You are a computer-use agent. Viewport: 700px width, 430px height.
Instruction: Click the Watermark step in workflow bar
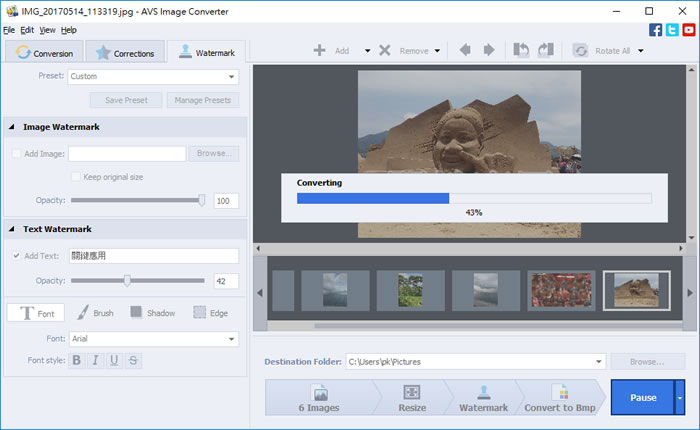point(483,397)
